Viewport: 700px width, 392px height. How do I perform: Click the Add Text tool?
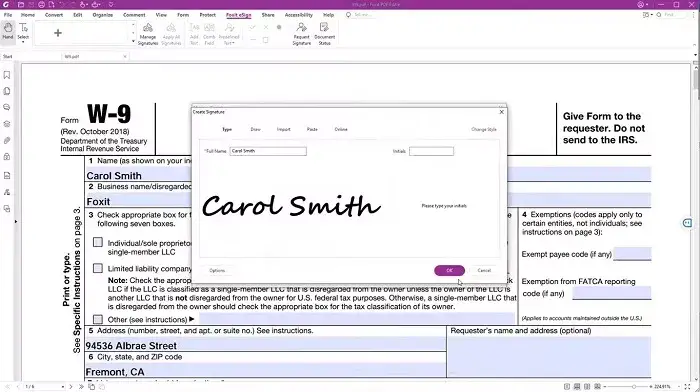[194, 34]
